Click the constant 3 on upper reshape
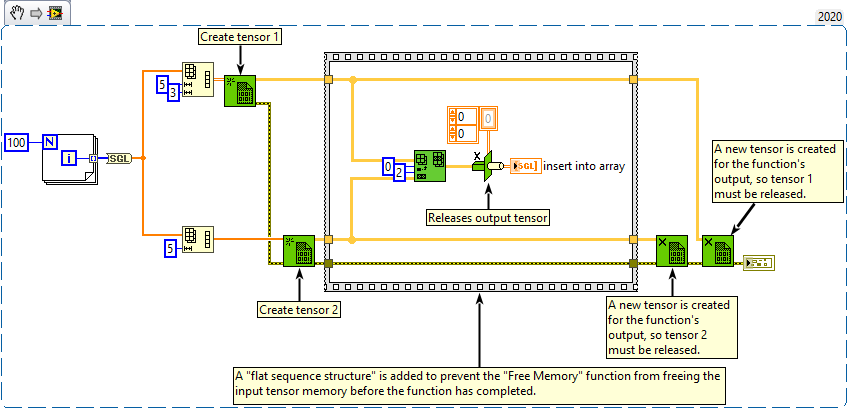The width and height of the screenshot is (848, 409). point(173,93)
